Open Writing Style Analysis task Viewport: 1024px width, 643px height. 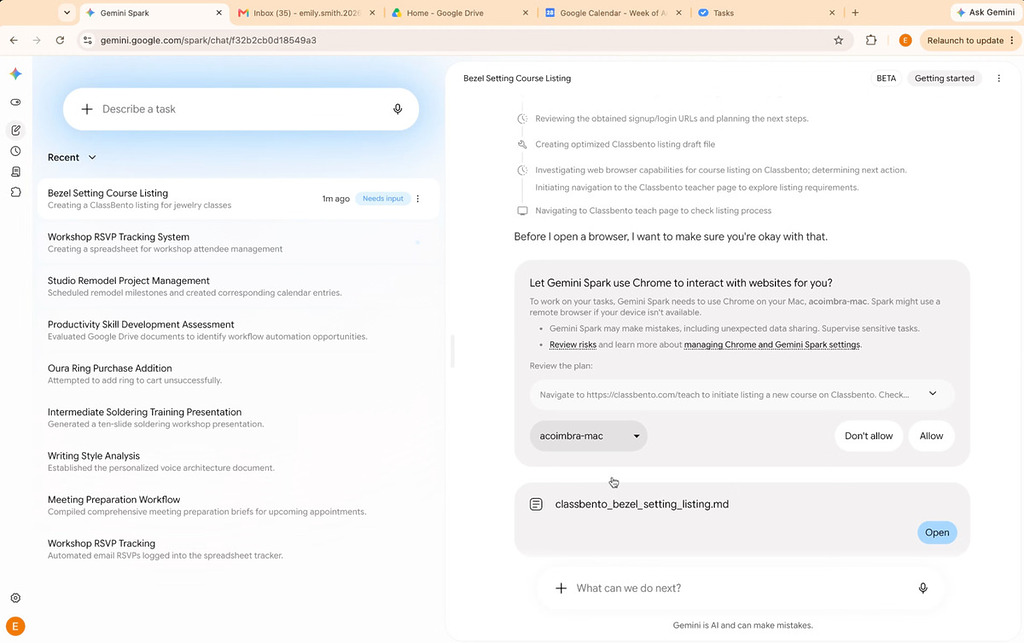(x=238, y=461)
